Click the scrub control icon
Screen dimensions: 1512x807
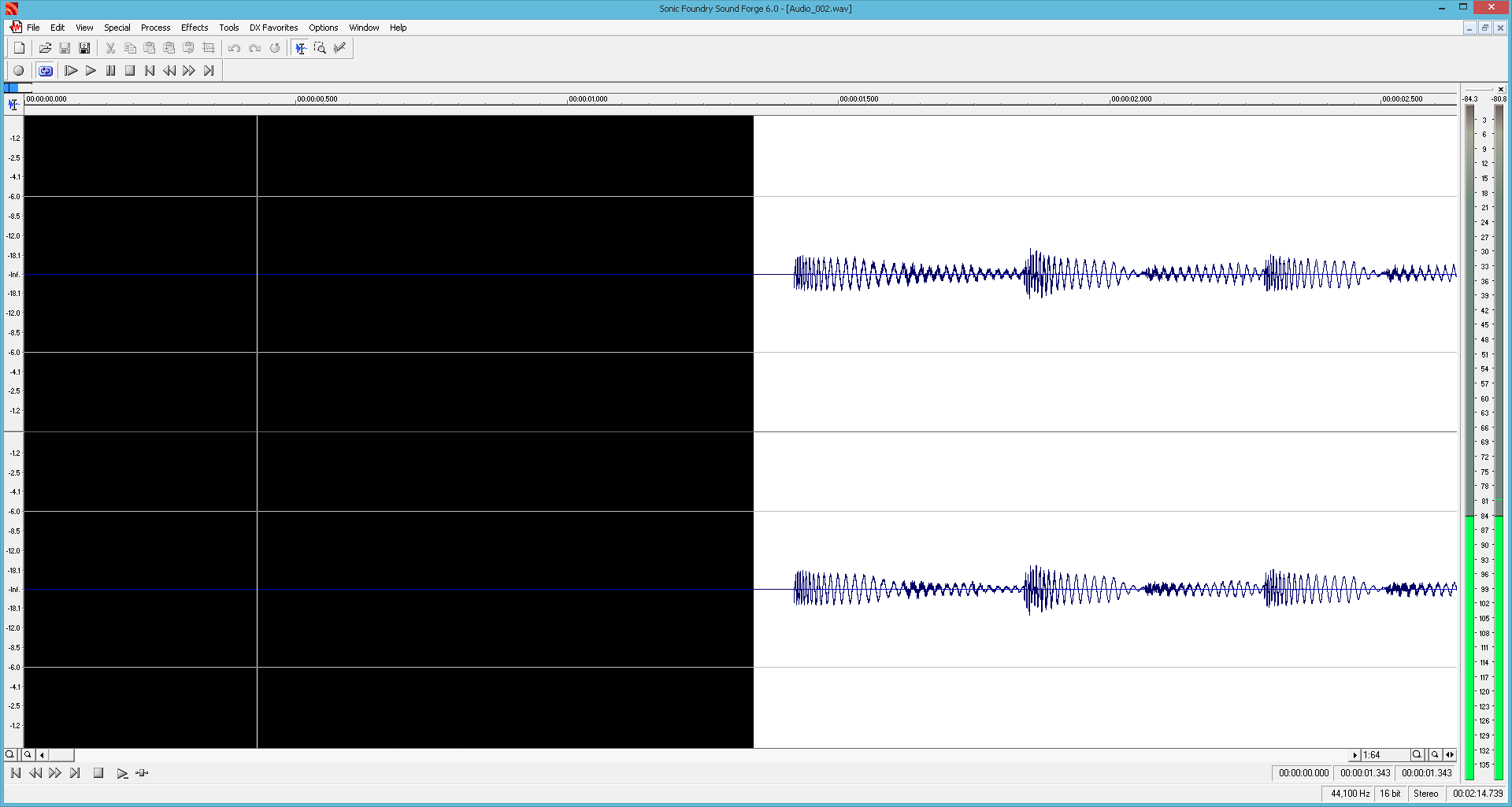(142, 773)
